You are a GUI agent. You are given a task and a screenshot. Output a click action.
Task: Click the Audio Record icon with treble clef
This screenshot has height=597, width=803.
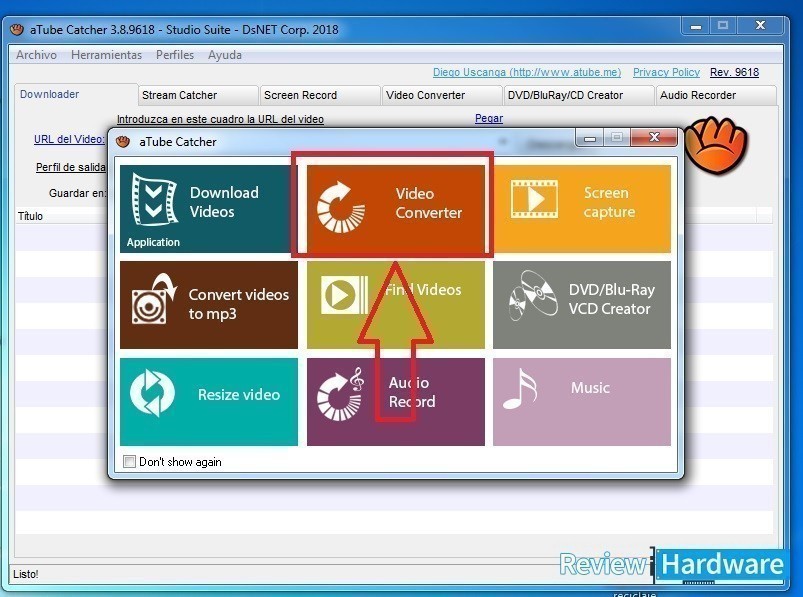[x=341, y=394]
